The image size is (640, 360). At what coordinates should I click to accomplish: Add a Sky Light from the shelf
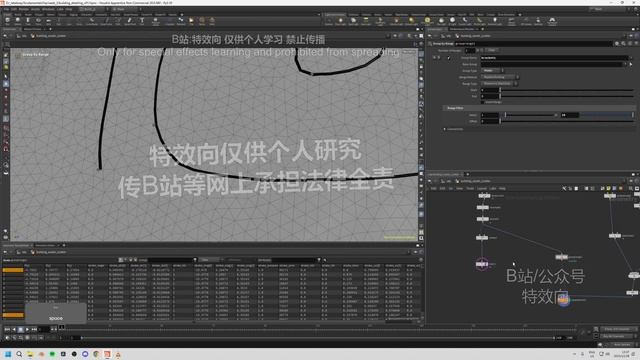[x=441, y=21]
